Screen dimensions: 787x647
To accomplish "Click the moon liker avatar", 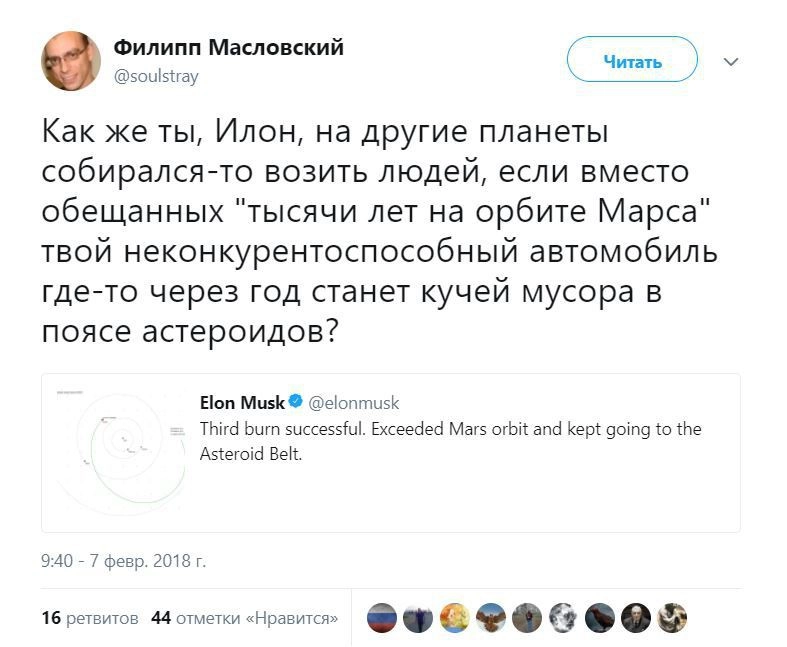I will [563, 618].
